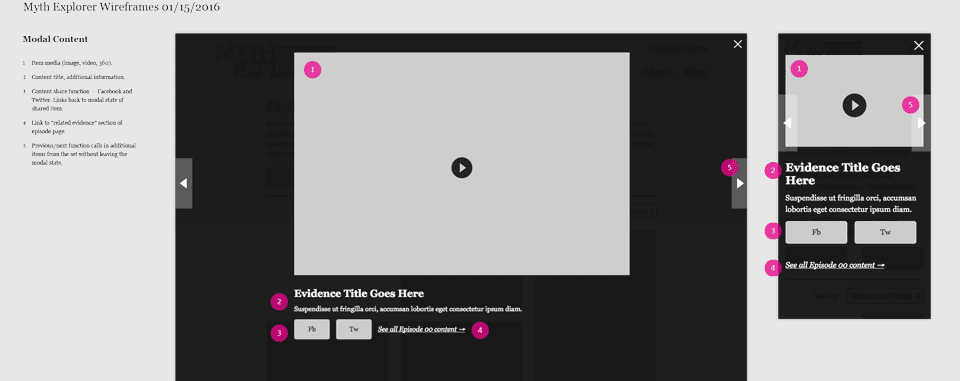This screenshot has width=960, height=381.
Task: Close the mobile modal with X
Action: click(x=918, y=45)
